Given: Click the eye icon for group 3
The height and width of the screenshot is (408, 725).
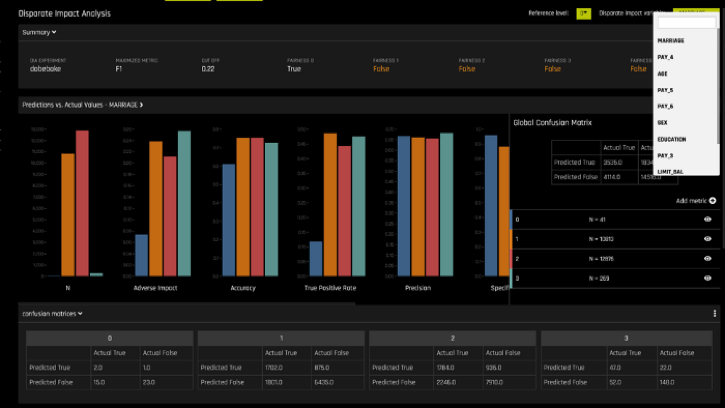Looking at the screenshot, I should point(707,278).
